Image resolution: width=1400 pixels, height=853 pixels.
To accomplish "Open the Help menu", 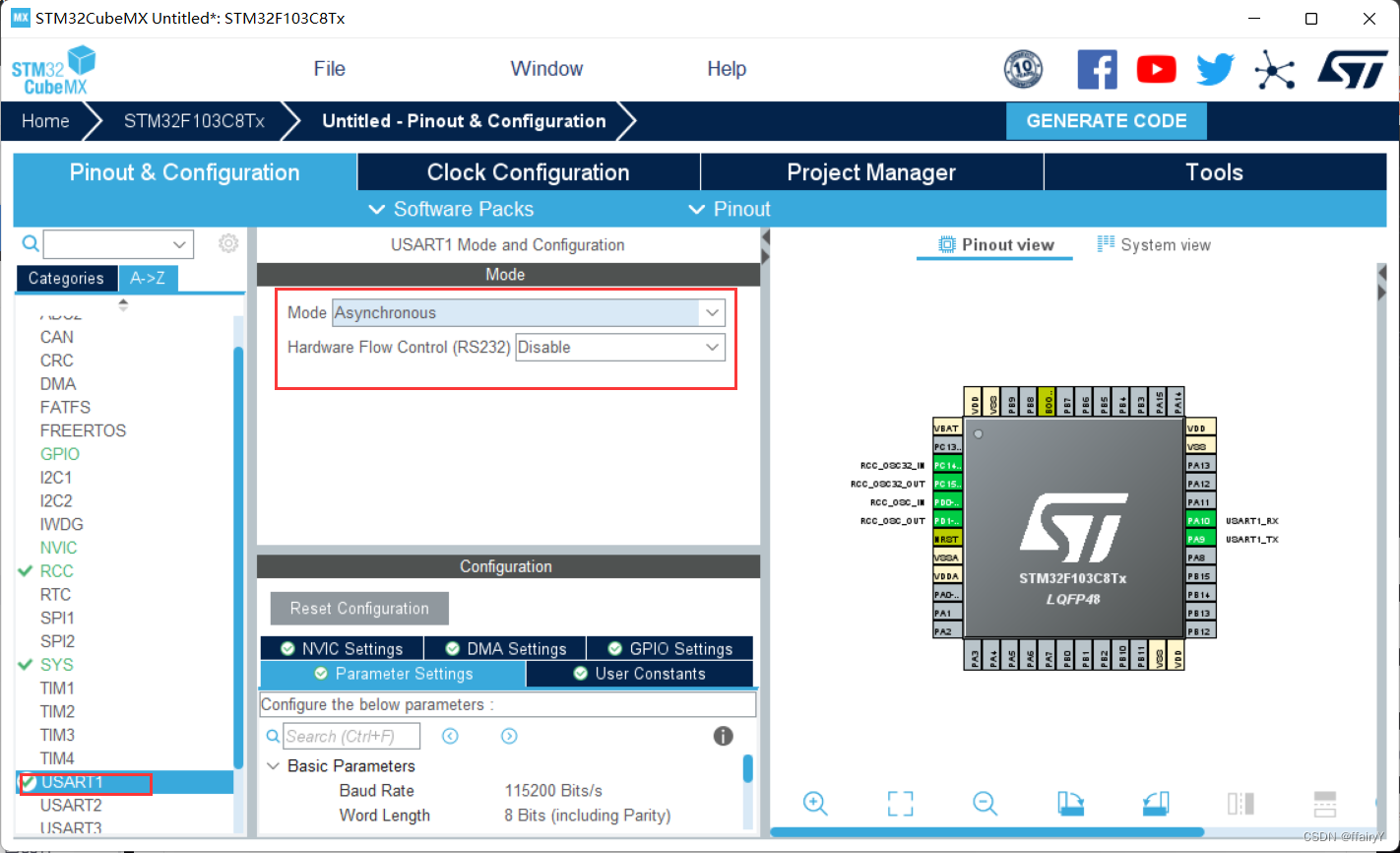I will pos(727,69).
